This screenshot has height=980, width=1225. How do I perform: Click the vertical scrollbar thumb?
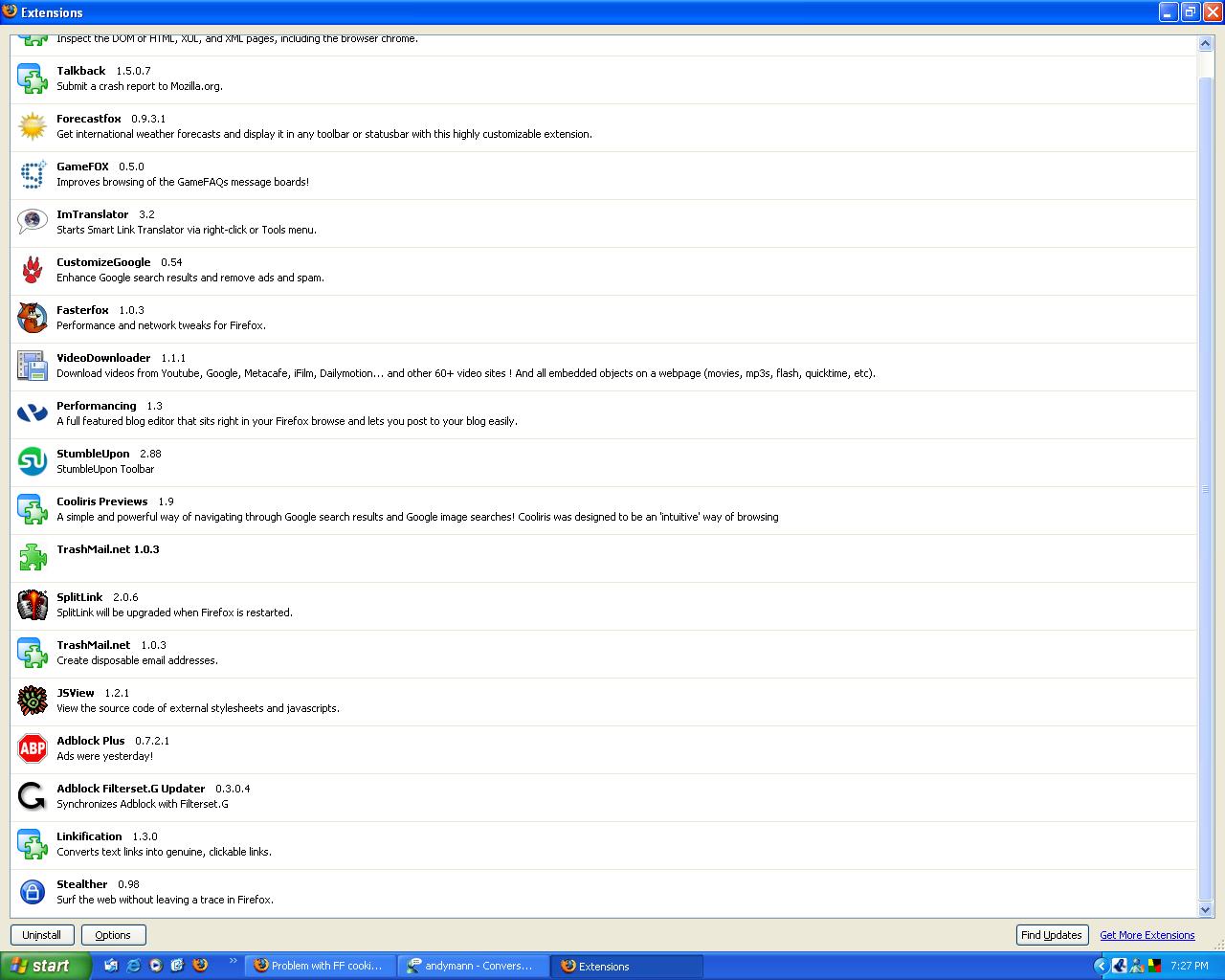[1206, 488]
